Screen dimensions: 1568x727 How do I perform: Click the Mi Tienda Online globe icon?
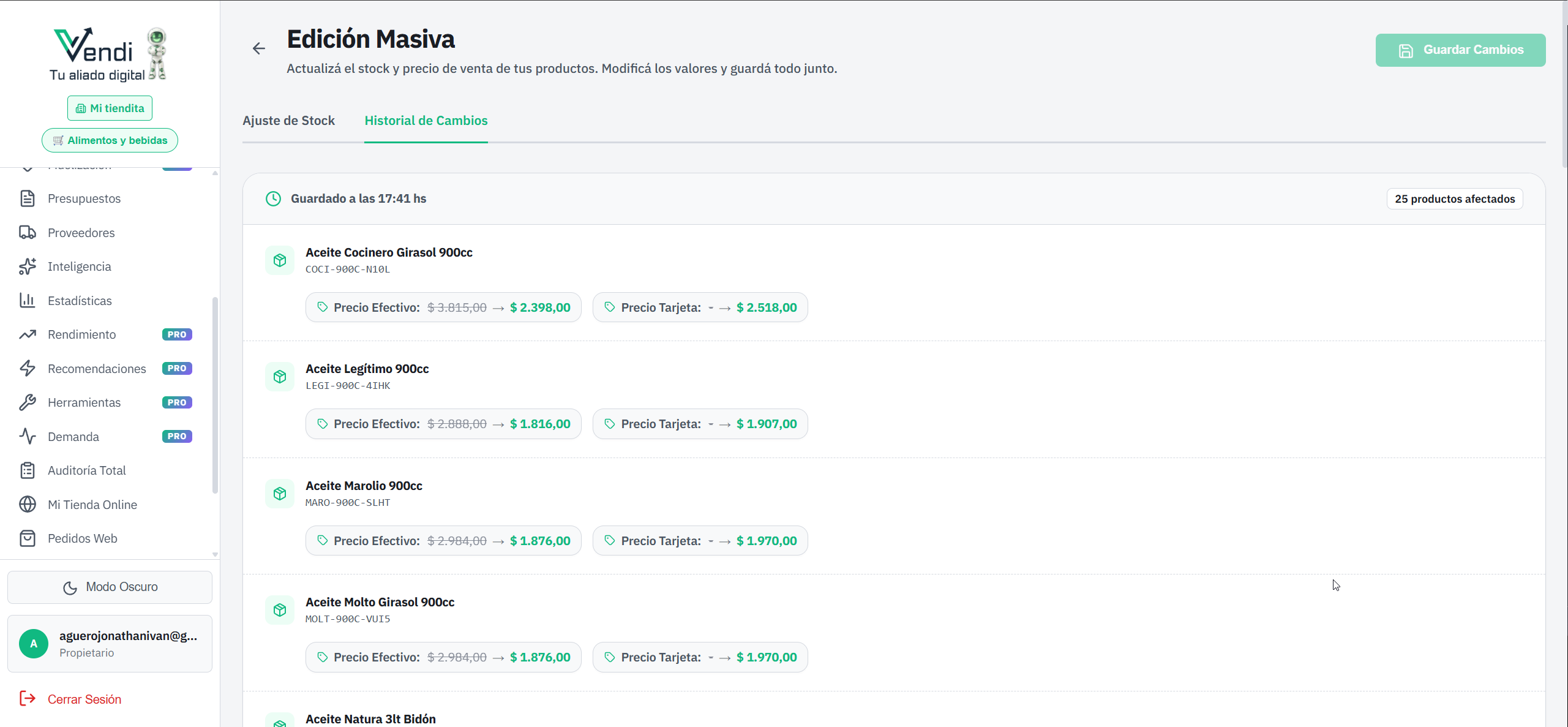(28, 505)
